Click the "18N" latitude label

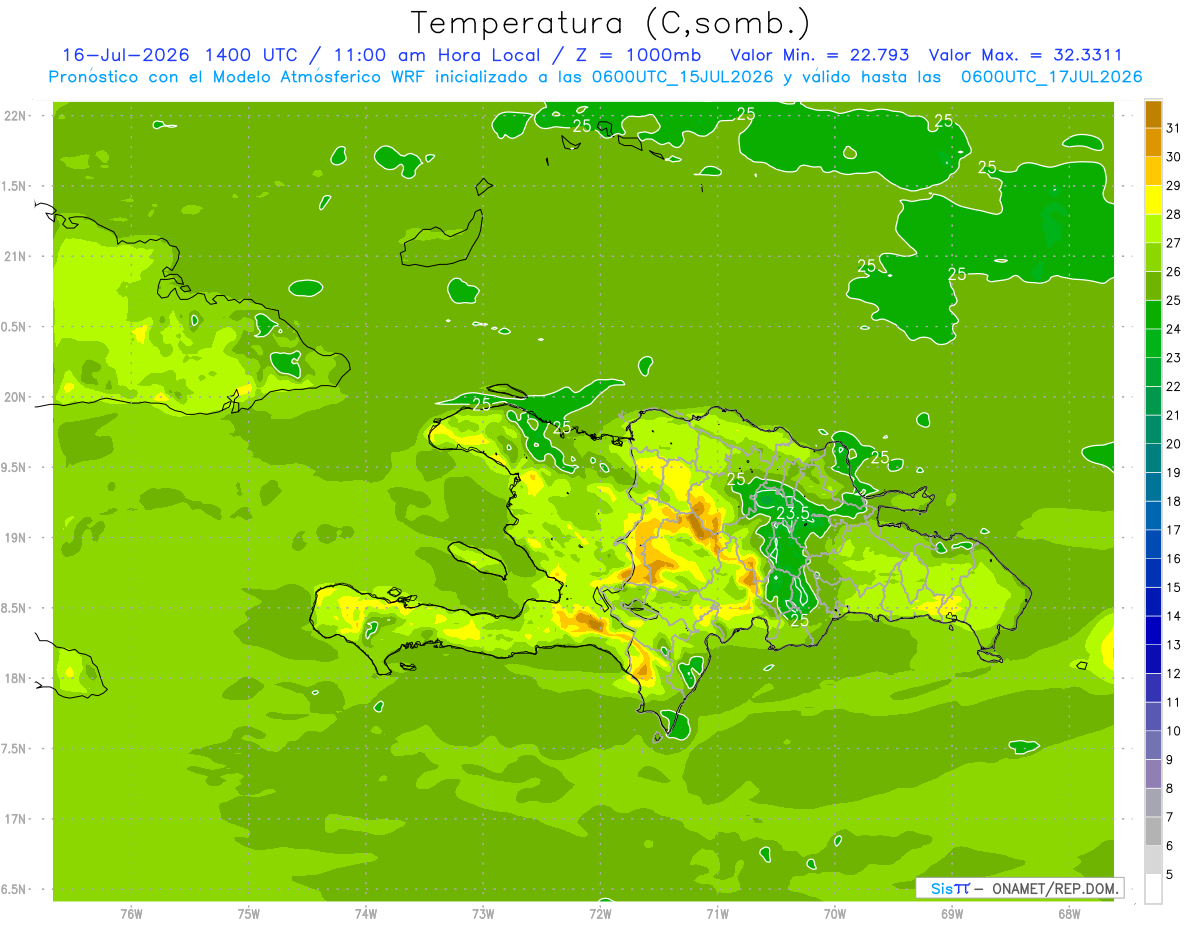click(16, 679)
